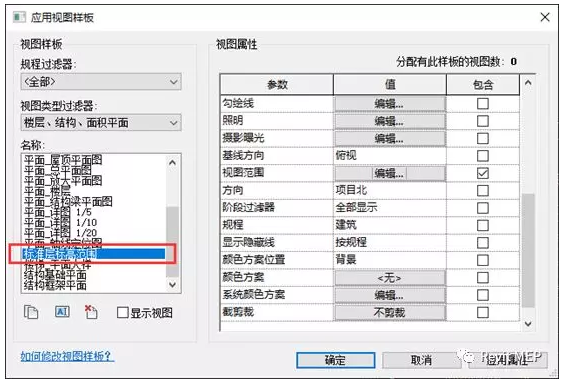Select 平面_详图 1/10 template
The width and height of the screenshot is (565, 383).
point(60,222)
